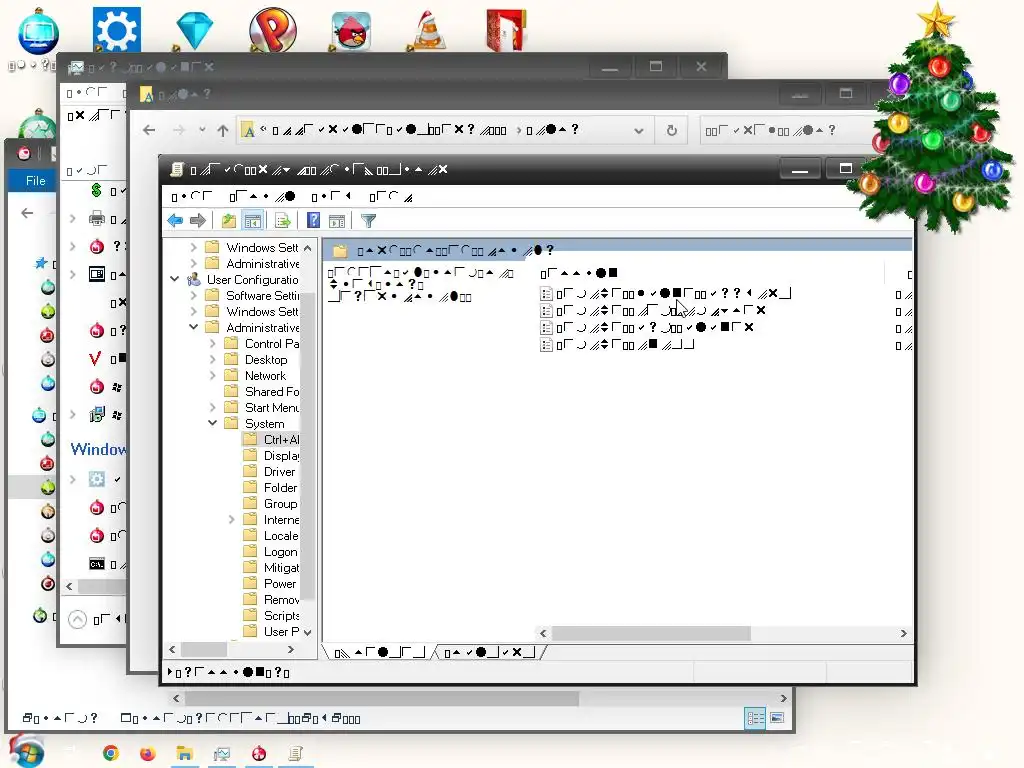Image resolution: width=1024 pixels, height=768 pixels.
Task: Open the Explorer address bar dropdown arrow
Action: pyautogui.click(x=639, y=131)
